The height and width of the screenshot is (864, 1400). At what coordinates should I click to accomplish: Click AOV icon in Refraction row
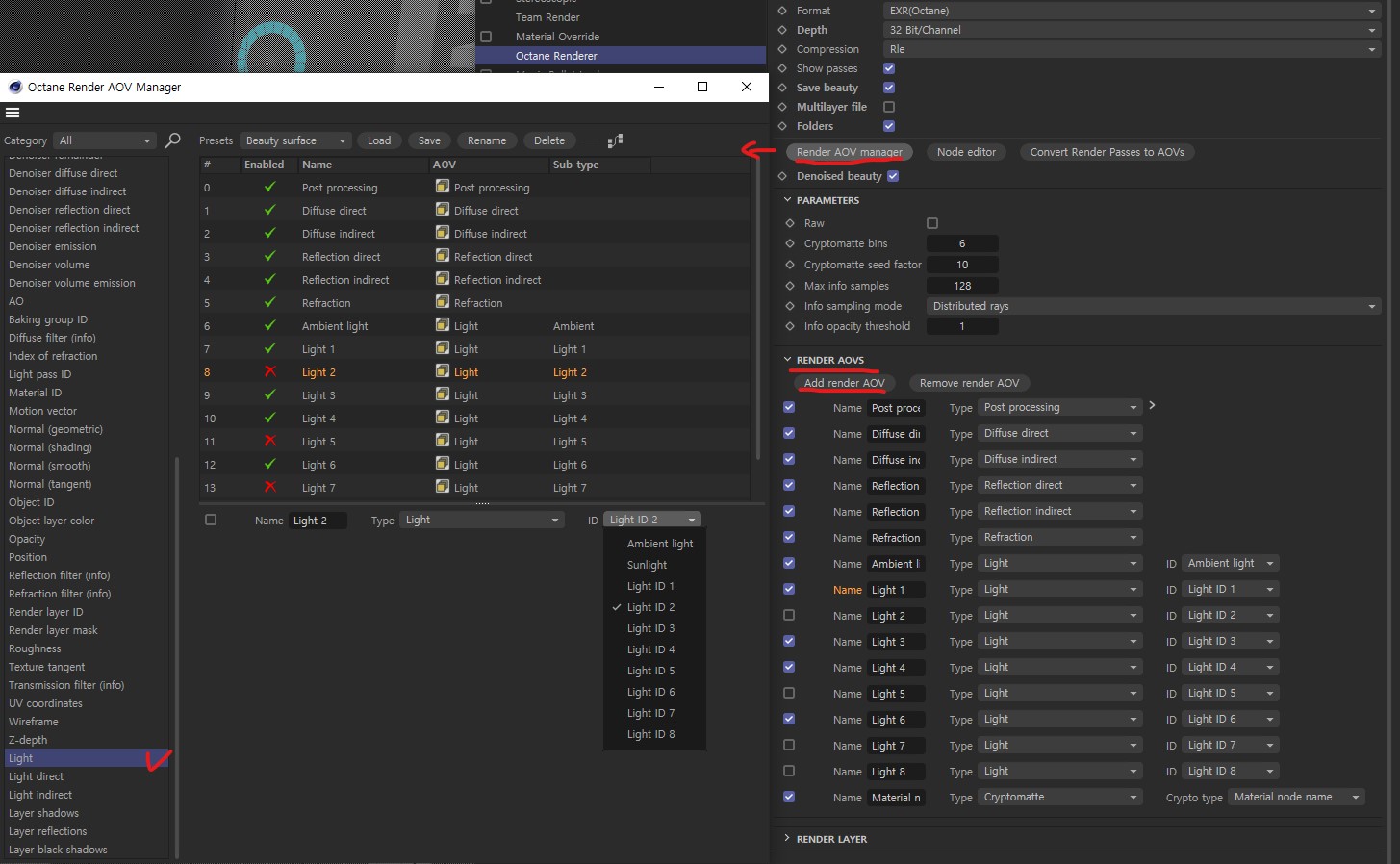(443, 302)
